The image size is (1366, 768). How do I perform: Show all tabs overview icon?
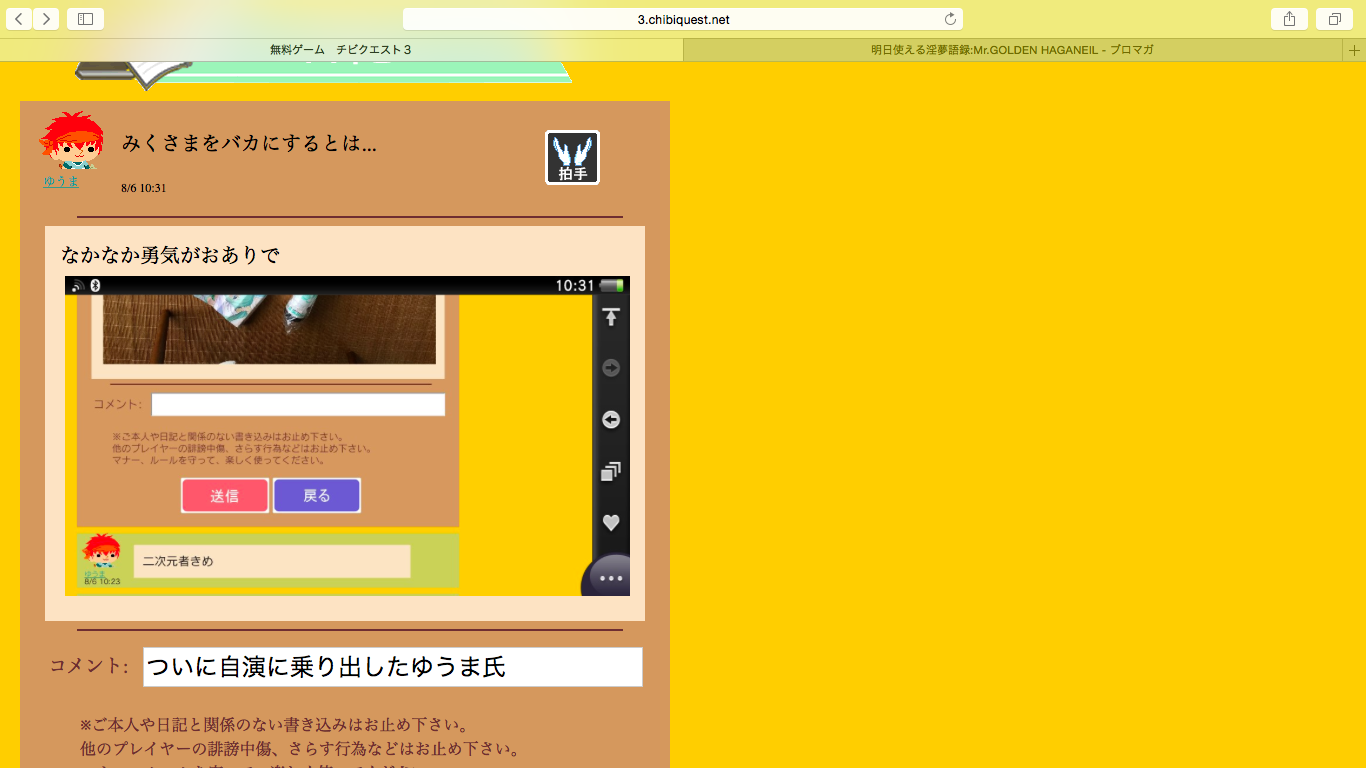1334,19
